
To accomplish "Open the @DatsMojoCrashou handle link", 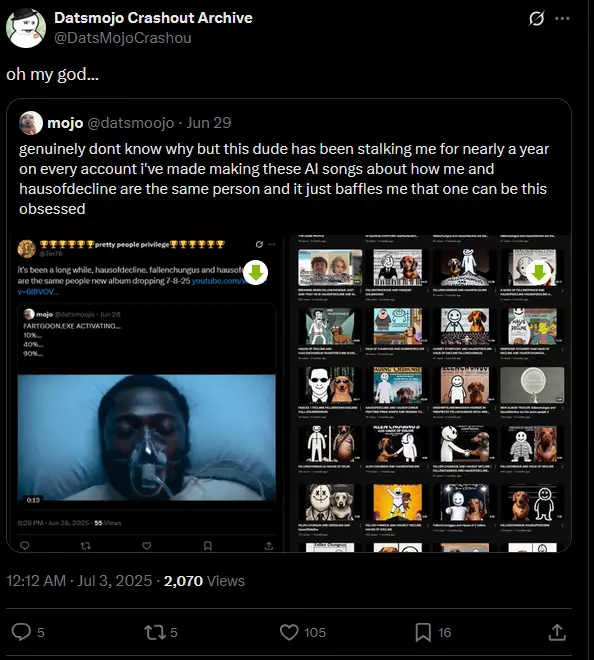I will [123, 38].
